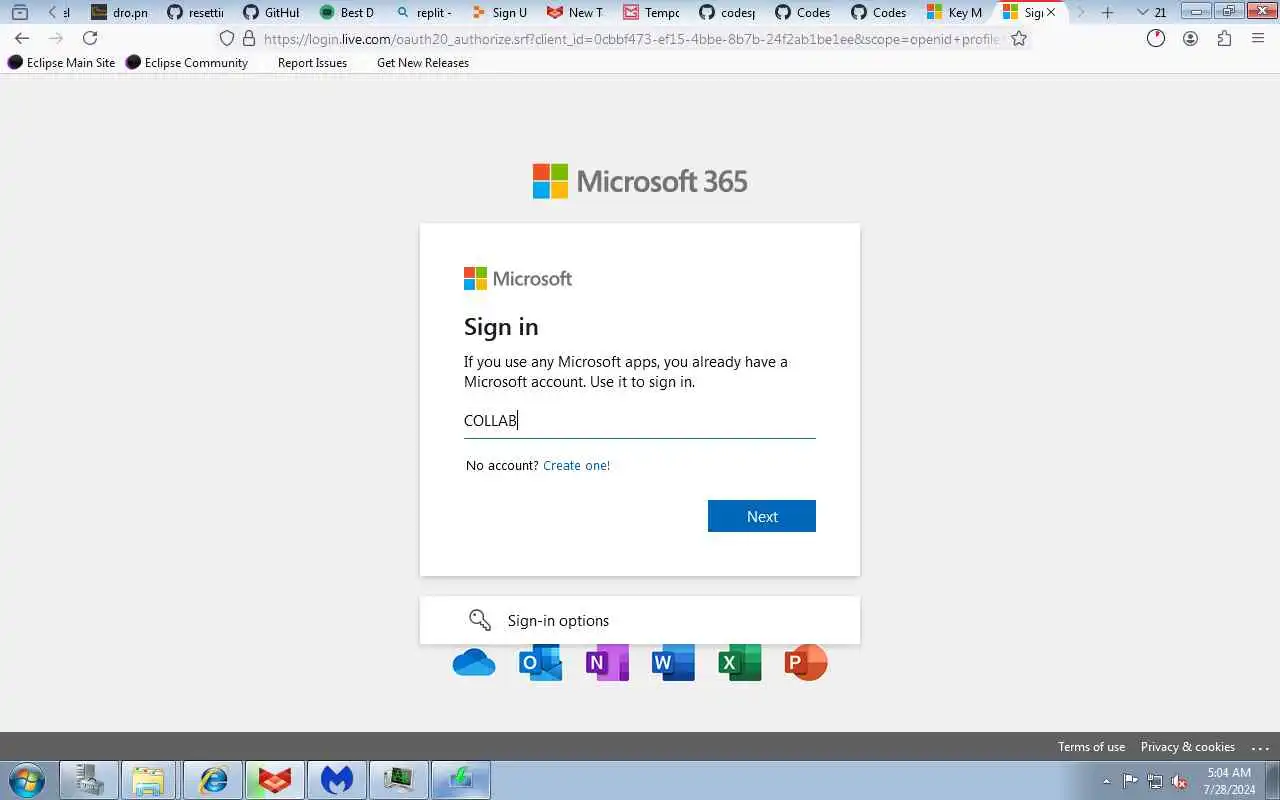Open the browser account icon
Screen dimensions: 1280x800
coord(1190,38)
